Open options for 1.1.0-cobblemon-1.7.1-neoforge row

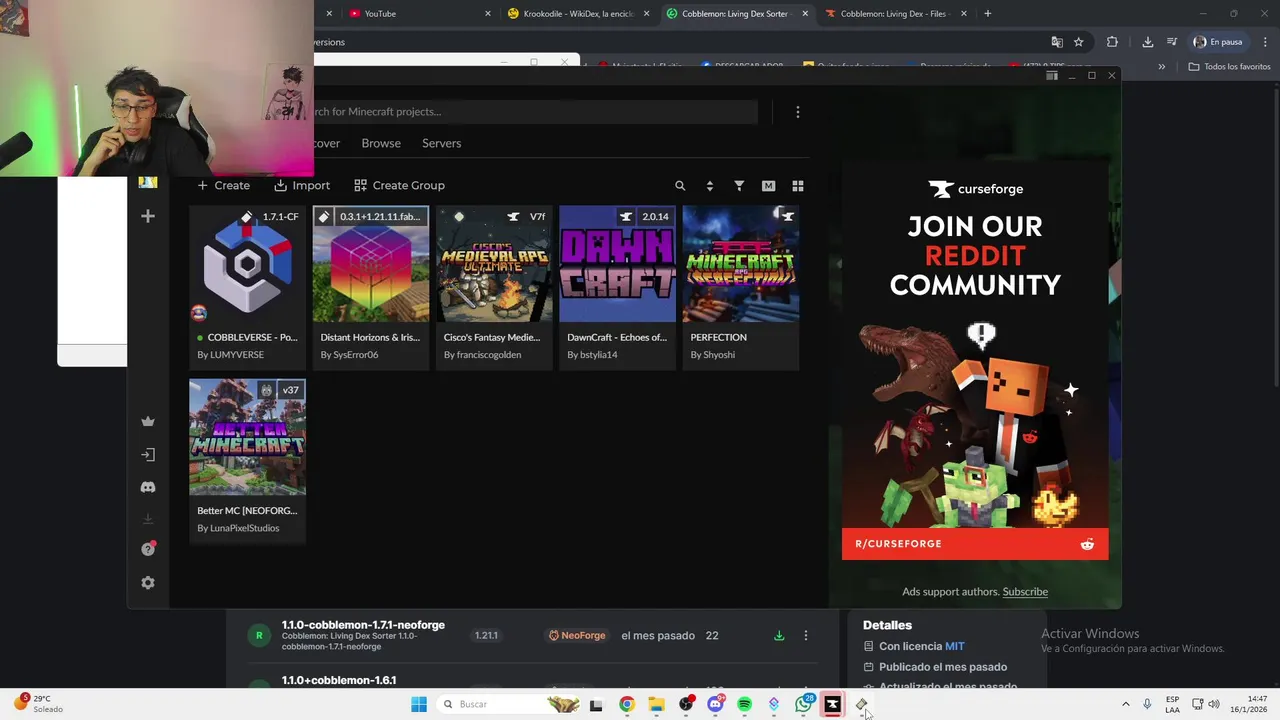pos(805,636)
